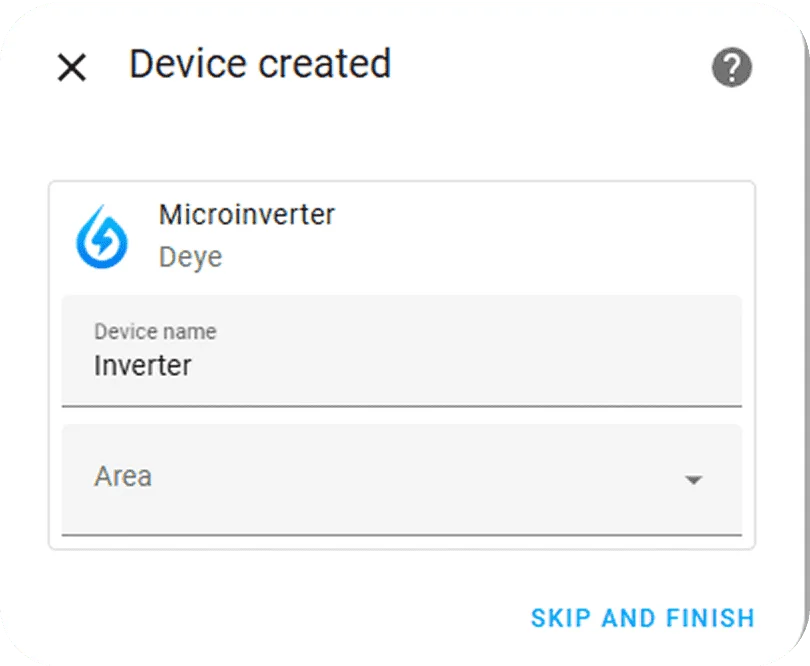Close the Device created dialog

coord(72,68)
